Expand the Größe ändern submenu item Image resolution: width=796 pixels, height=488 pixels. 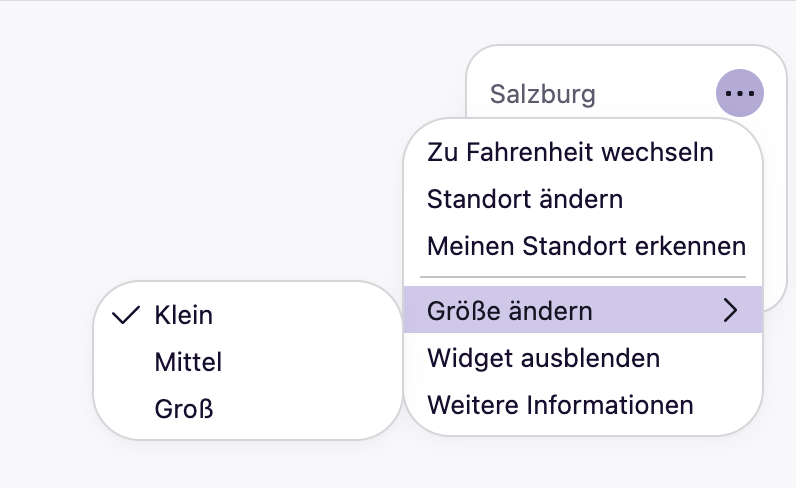(x=583, y=310)
